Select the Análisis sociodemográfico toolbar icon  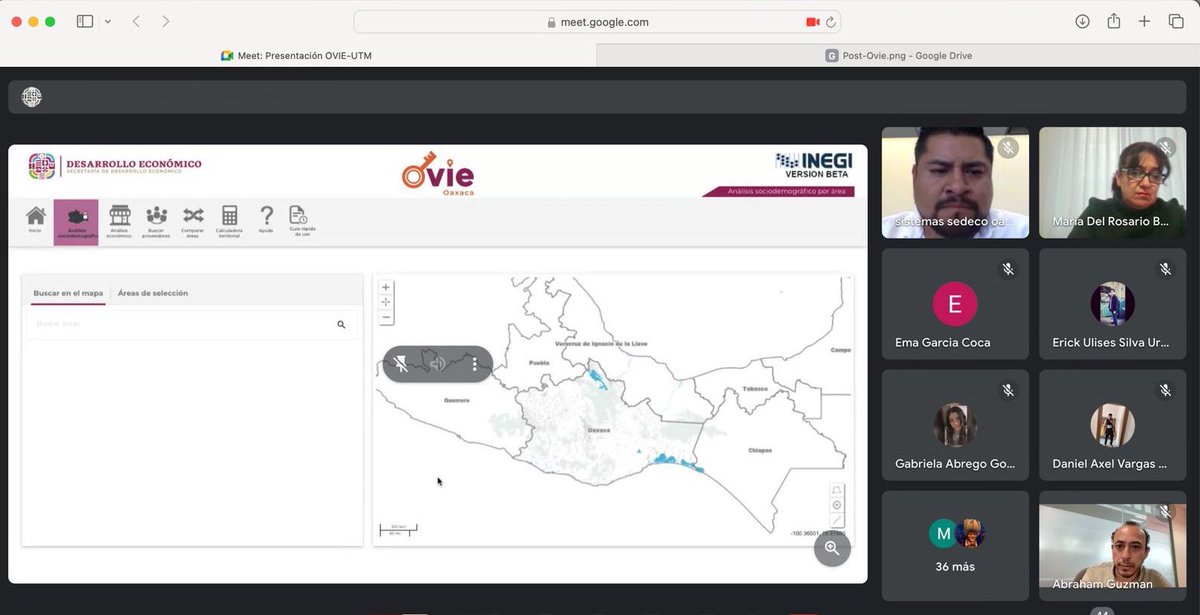[76, 221]
